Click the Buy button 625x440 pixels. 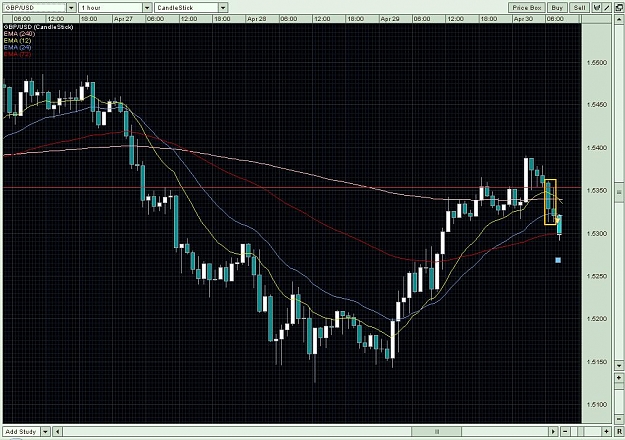click(557, 8)
